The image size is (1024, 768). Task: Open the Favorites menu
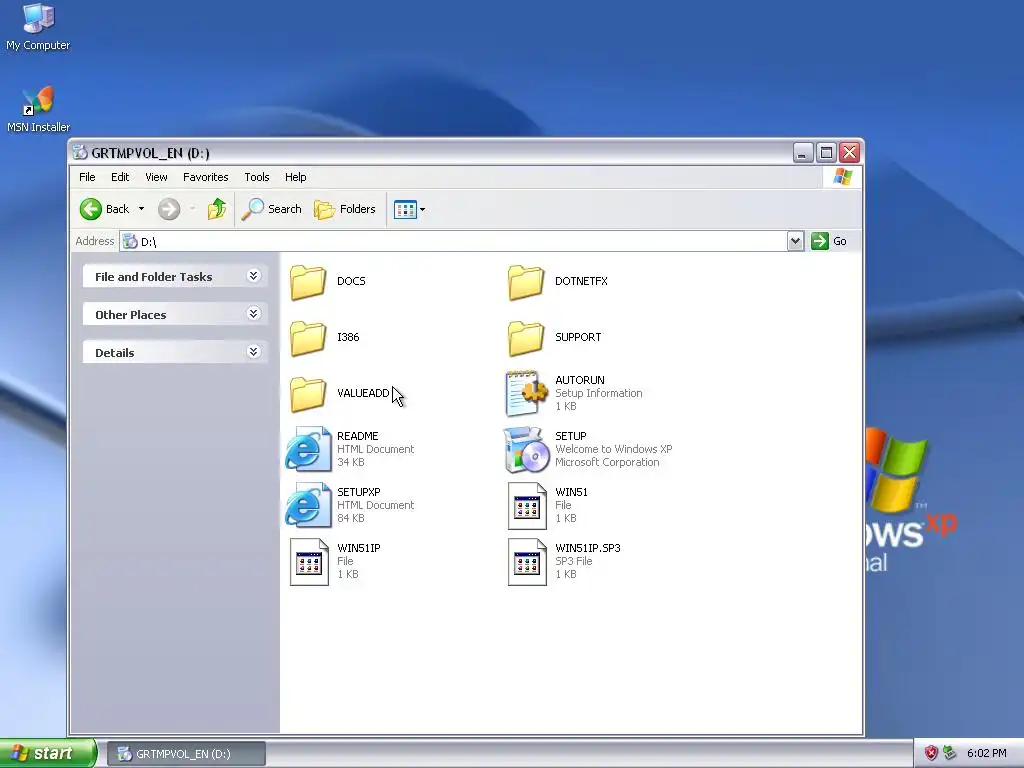pos(206,177)
